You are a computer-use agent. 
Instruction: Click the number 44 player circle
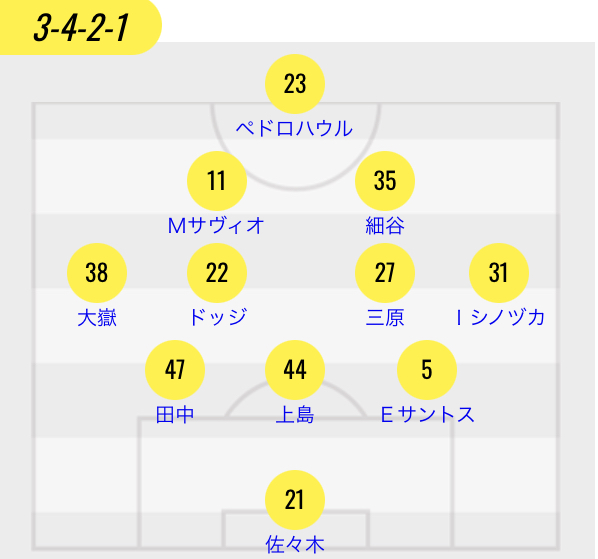point(295,370)
